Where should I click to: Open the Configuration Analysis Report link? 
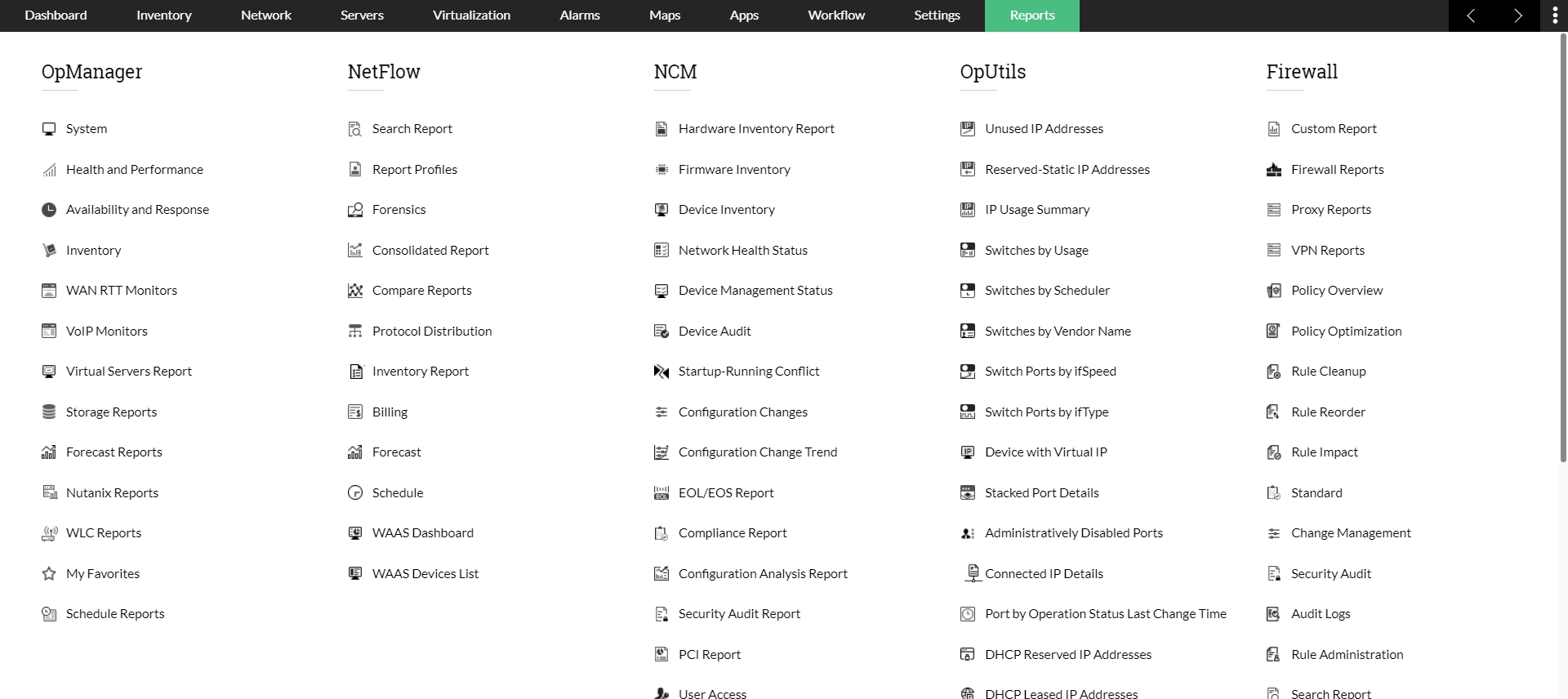[x=763, y=574]
